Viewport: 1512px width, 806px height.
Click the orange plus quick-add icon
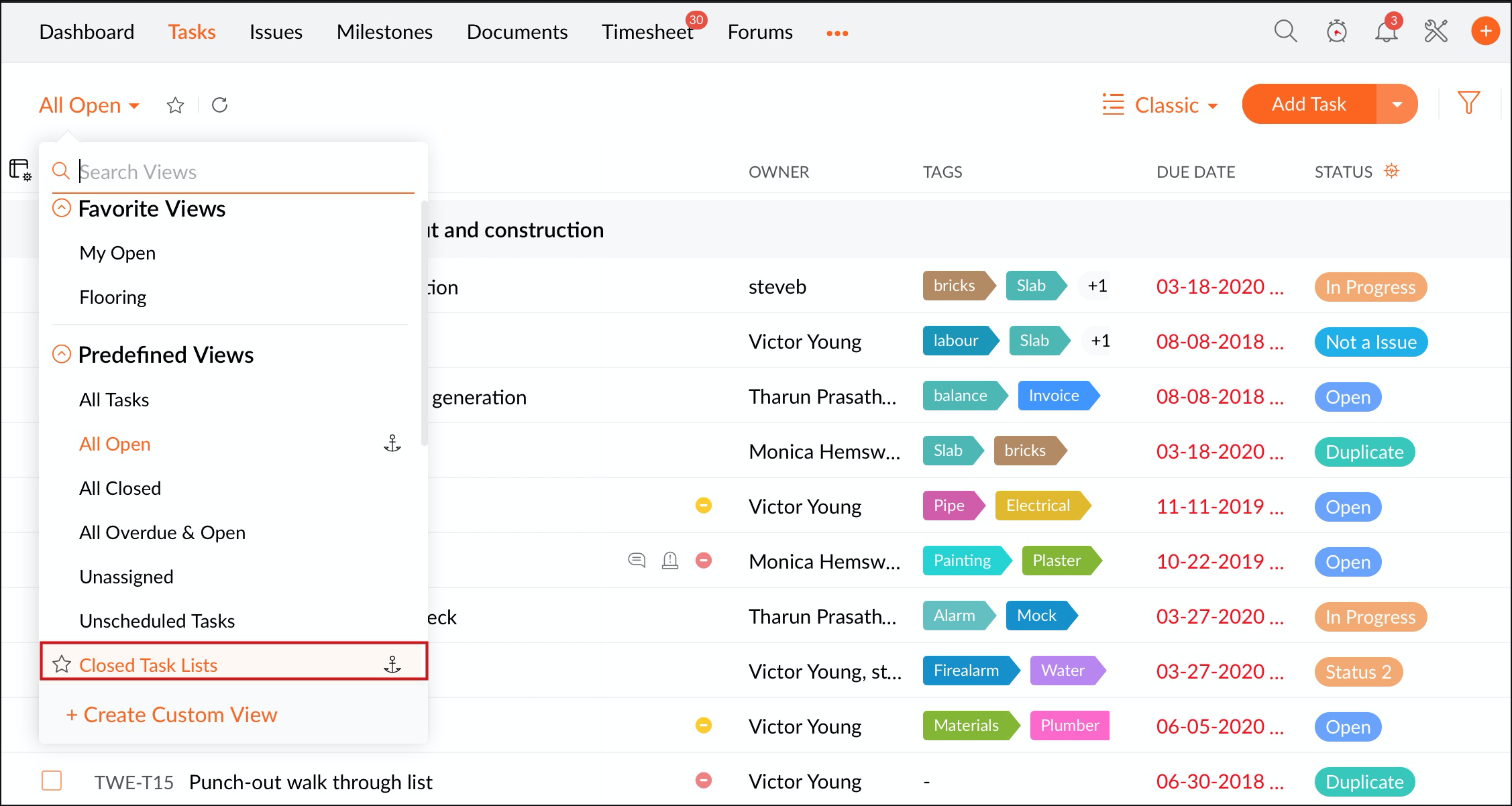click(x=1485, y=32)
